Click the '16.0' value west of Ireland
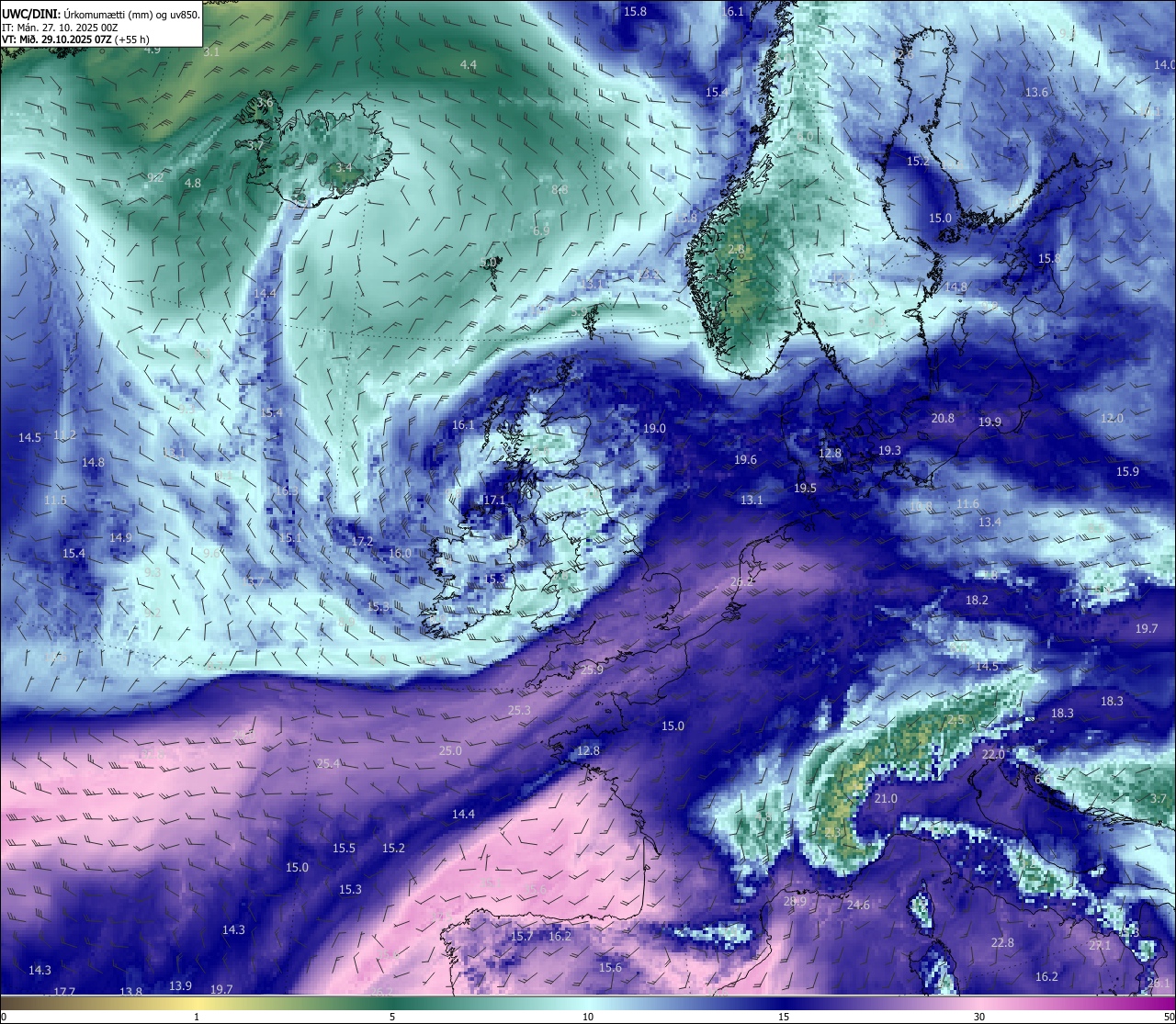 [x=400, y=553]
